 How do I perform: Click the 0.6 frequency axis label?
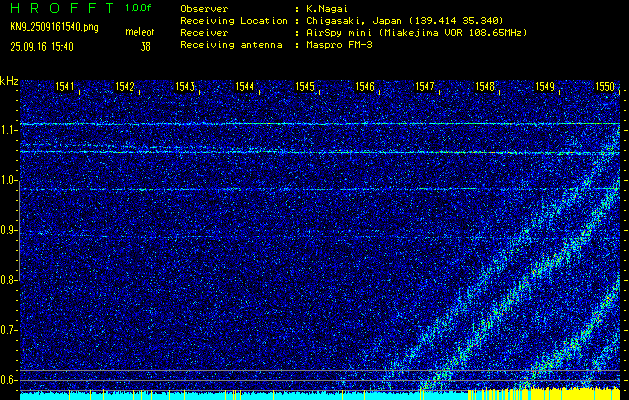tap(8, 380)
